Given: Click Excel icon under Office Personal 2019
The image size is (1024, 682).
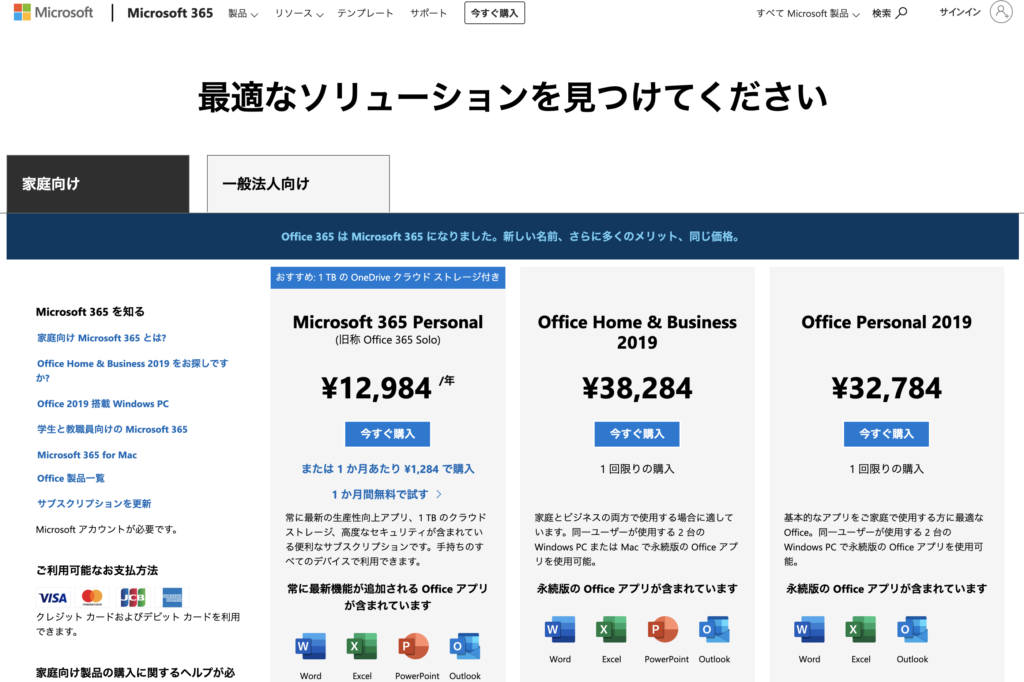Looking at the screenshot, I should click(861, 630).
